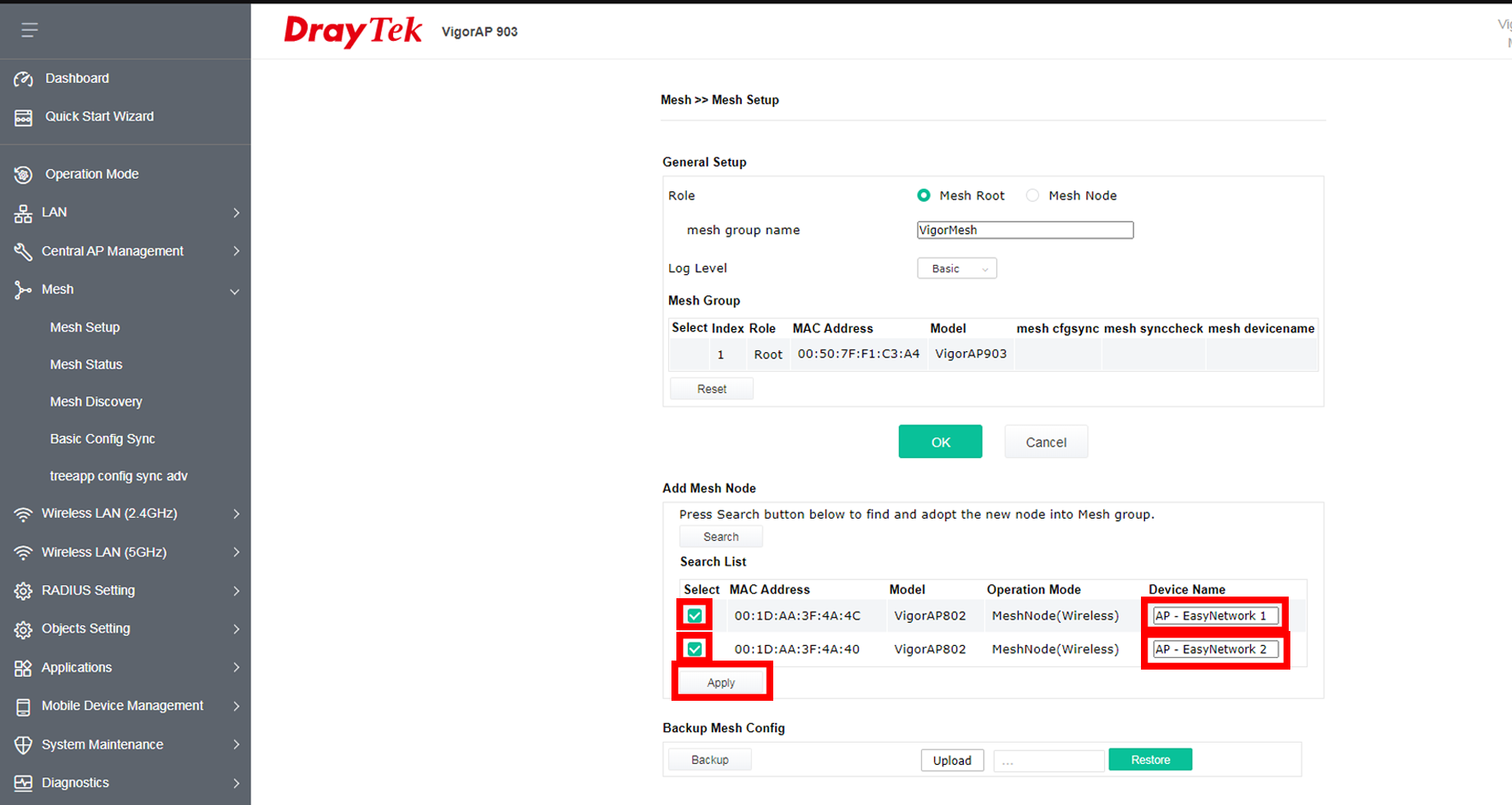Viewport: 1512px width, 805px height.
Task: Click the VigorAP903 model cell
Action: (971, 354)
